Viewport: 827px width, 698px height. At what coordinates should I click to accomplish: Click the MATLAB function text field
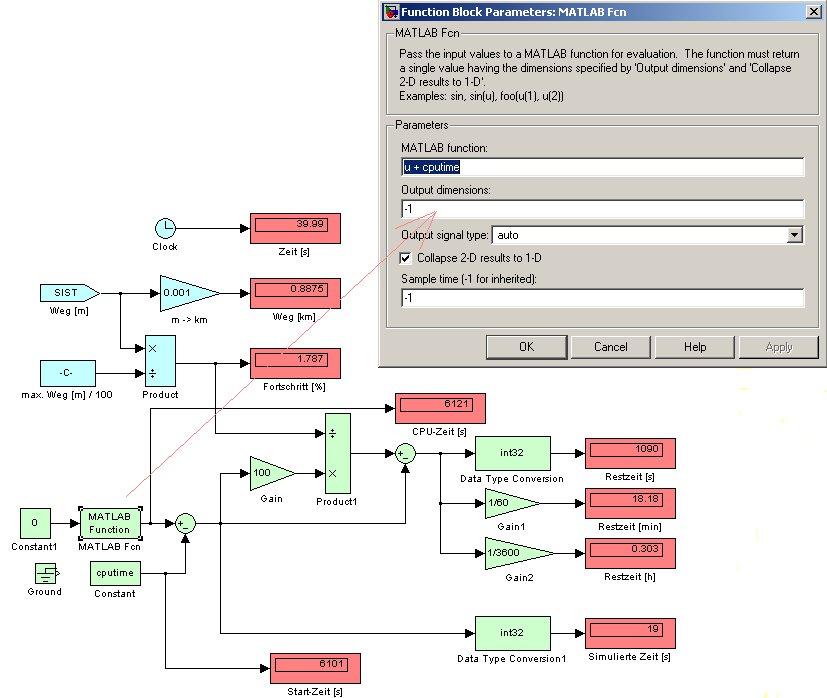click(x=602, y=168)
